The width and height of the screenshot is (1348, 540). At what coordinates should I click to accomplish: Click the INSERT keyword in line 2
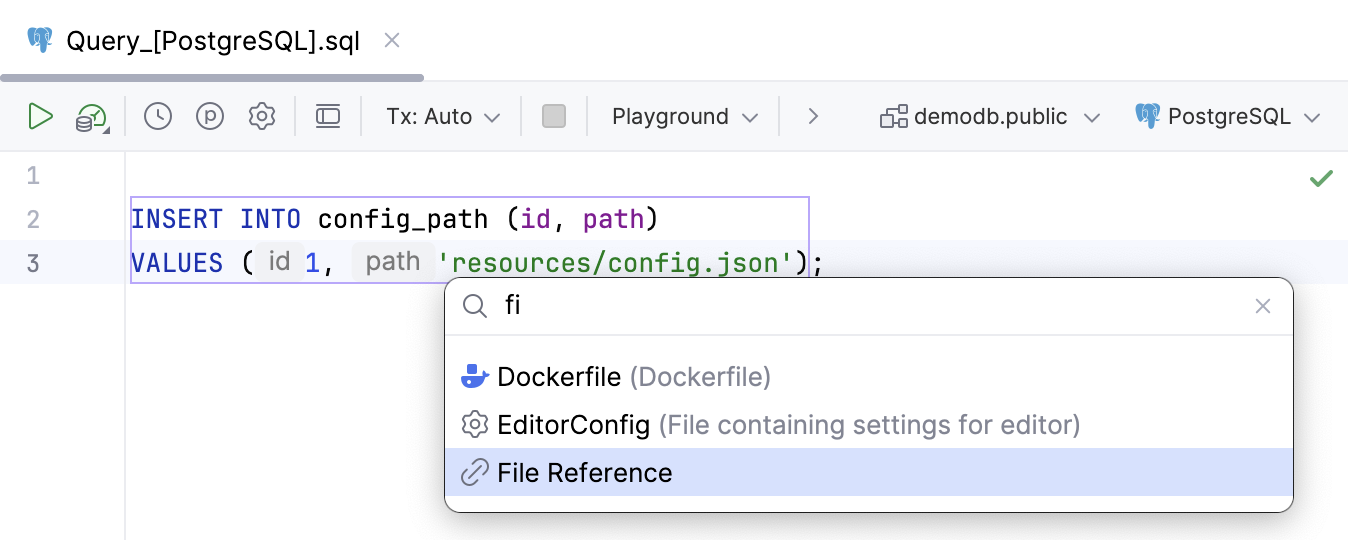(176, 219)
